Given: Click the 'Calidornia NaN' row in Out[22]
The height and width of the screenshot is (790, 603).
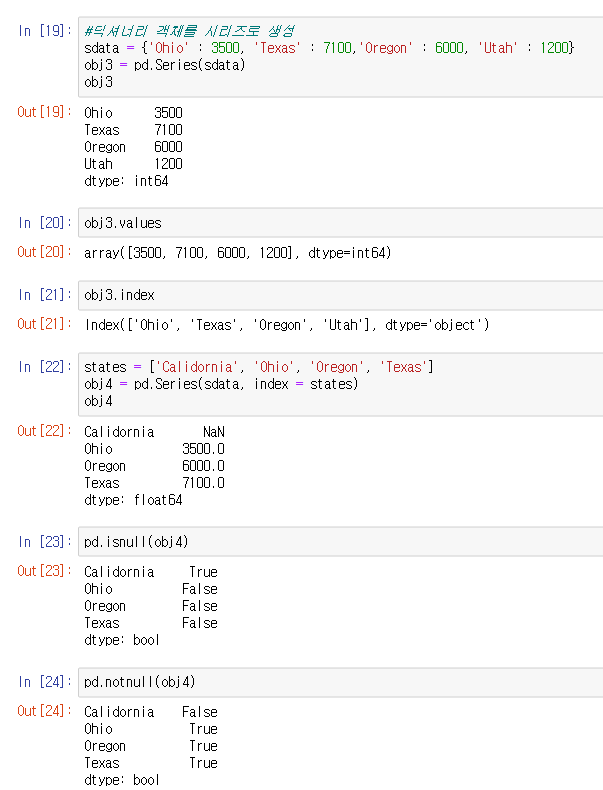Looking at the screenshot, I should pos(154,432).
